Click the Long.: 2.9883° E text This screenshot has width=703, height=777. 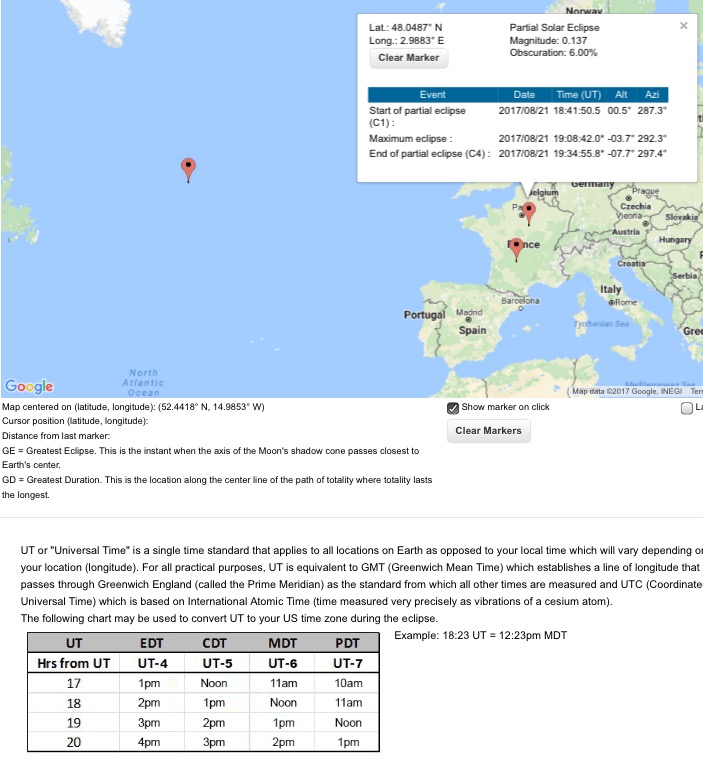pyautogui.click(x=407, y=41)
